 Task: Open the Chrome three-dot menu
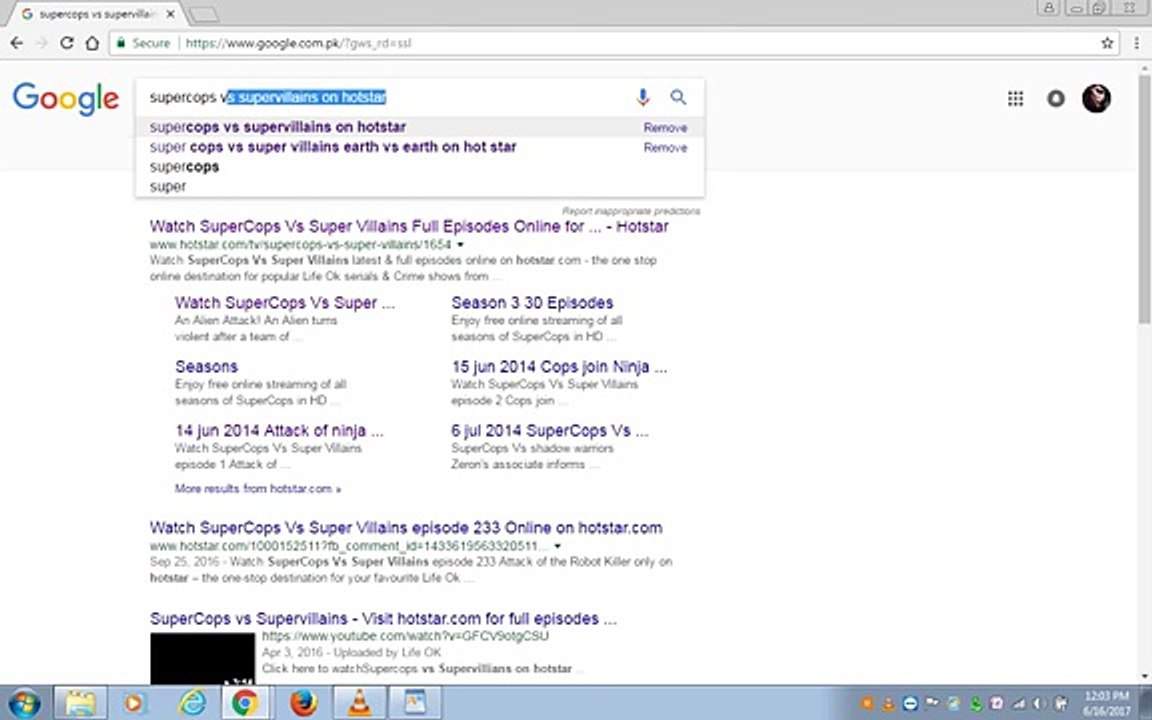[1136, 43]
